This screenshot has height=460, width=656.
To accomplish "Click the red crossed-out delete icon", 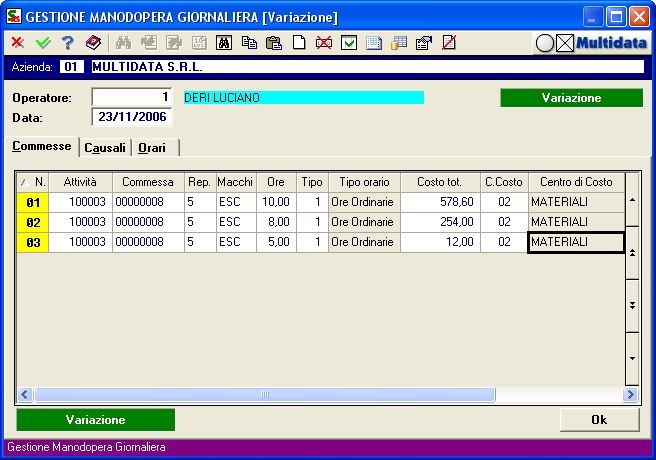I will pos(324,43).
